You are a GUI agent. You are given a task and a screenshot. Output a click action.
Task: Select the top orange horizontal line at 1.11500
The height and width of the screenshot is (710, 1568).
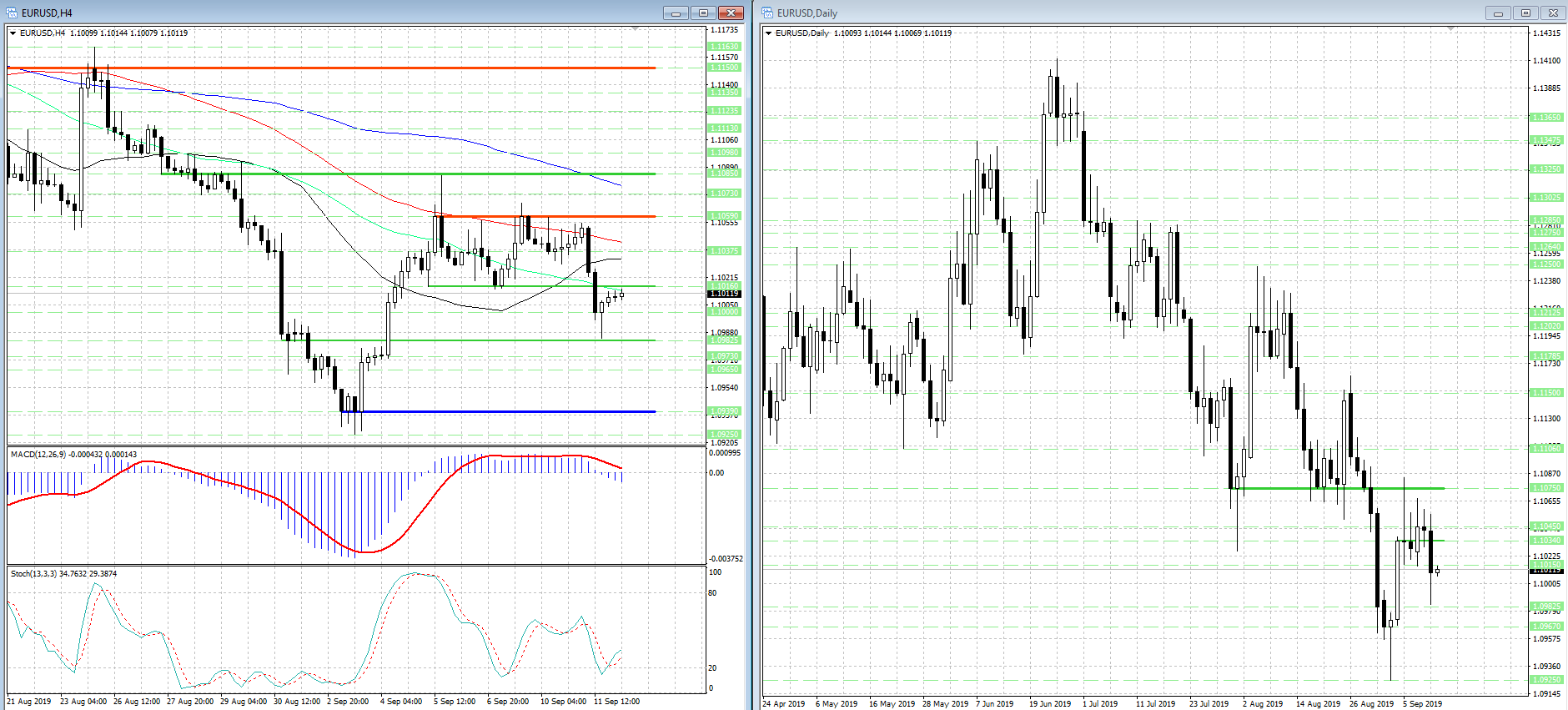334,68
